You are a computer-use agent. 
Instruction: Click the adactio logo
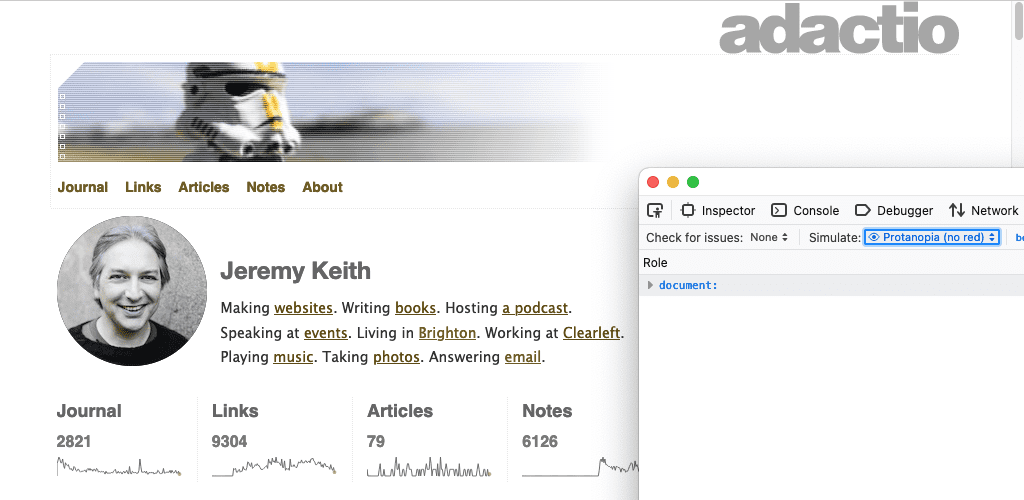coord(839,32)
